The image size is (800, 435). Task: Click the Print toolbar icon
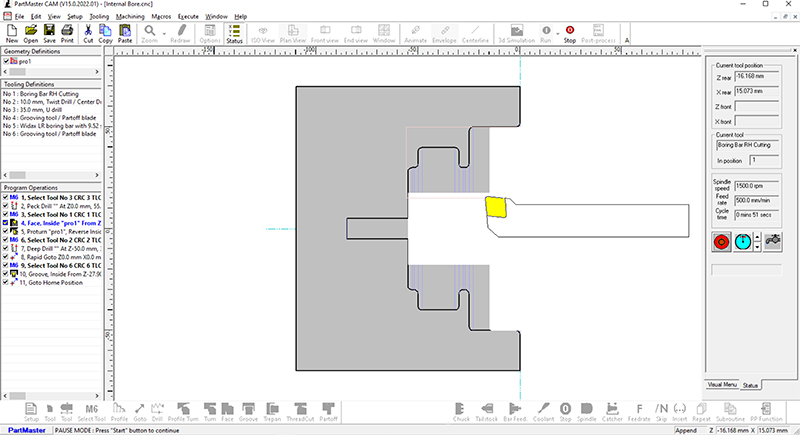[66, 35]
